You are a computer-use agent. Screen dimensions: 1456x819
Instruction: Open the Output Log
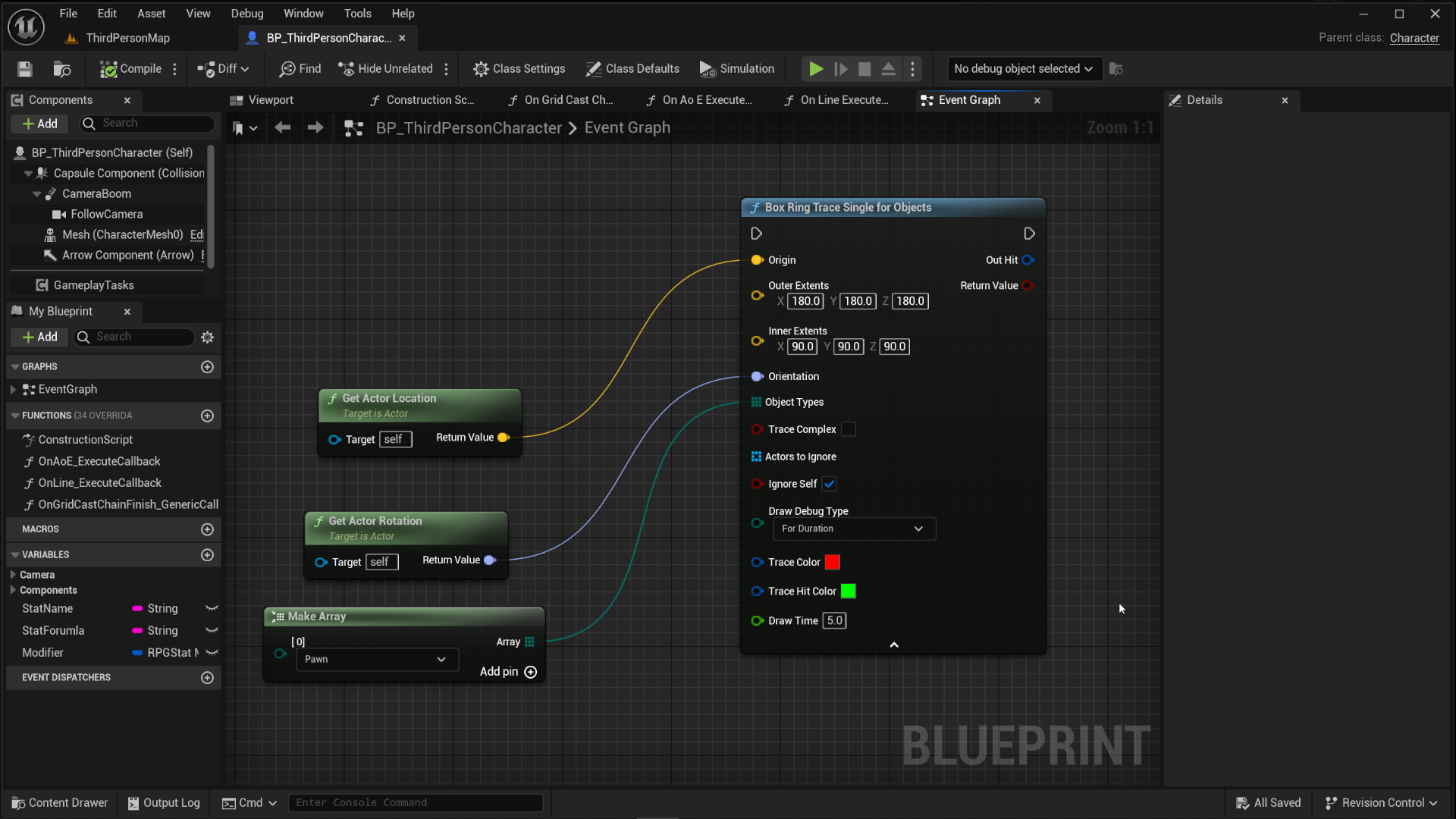pyautogui.click(x=164, y=803)
